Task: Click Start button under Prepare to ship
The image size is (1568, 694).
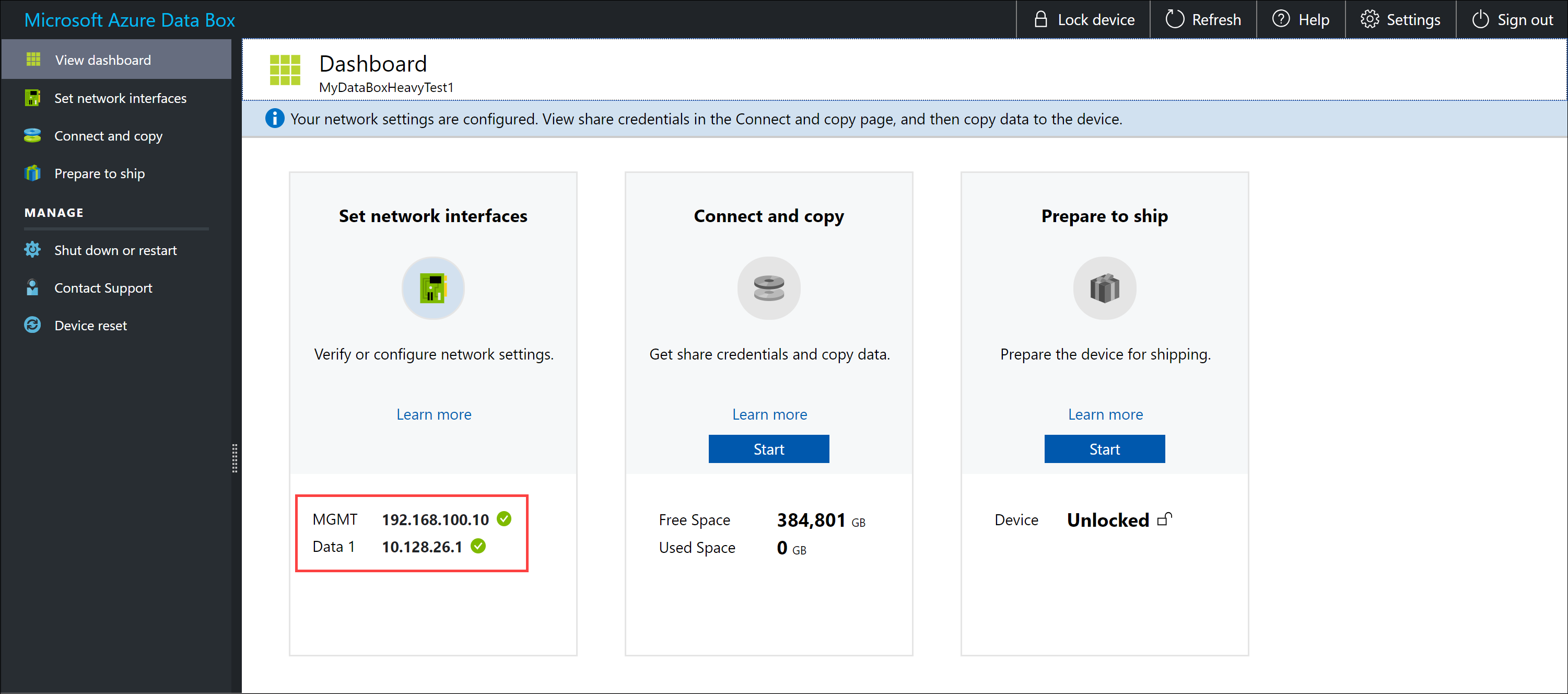Action: click(x=1105, y=449)
